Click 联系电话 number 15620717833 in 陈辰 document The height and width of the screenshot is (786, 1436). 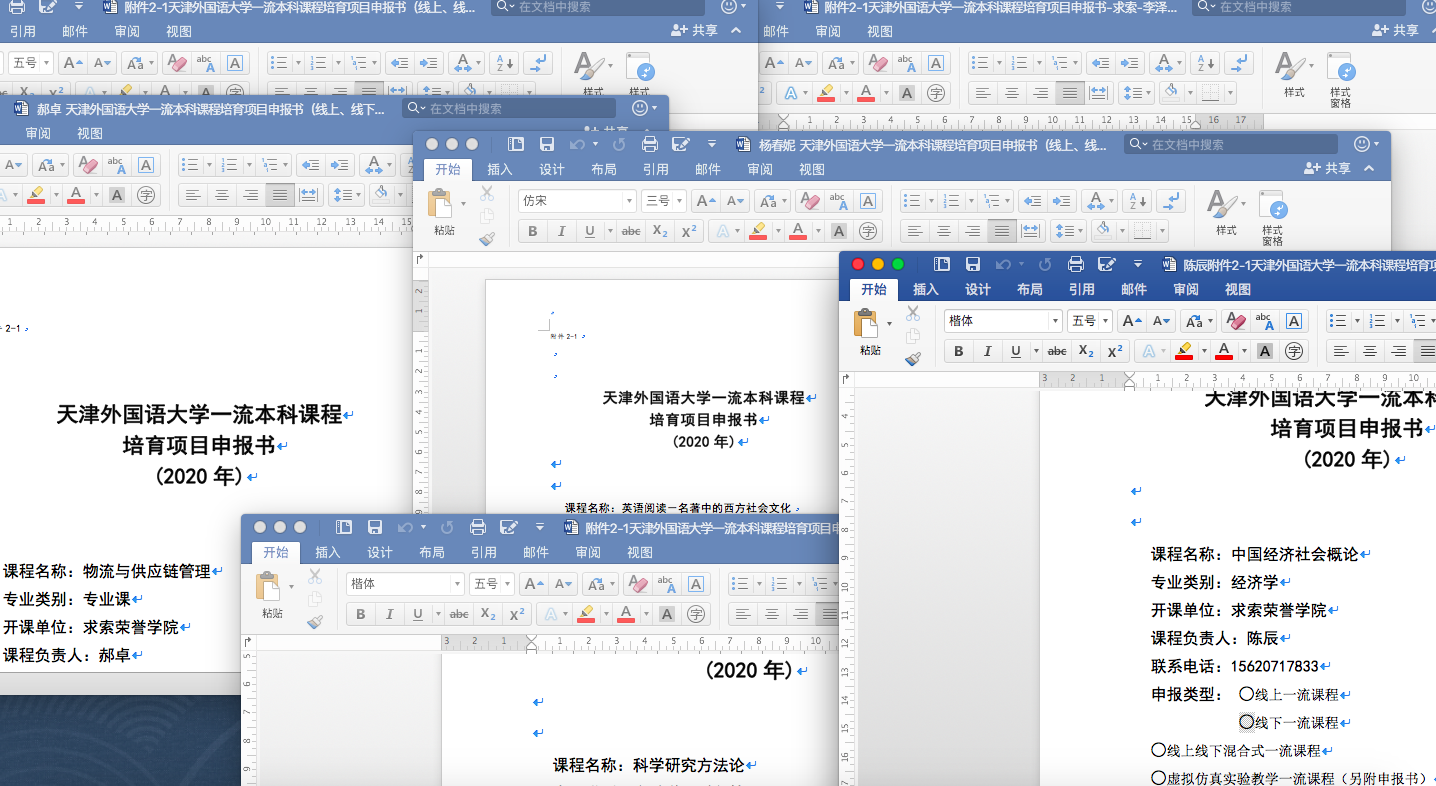[x=1274, y=666]
